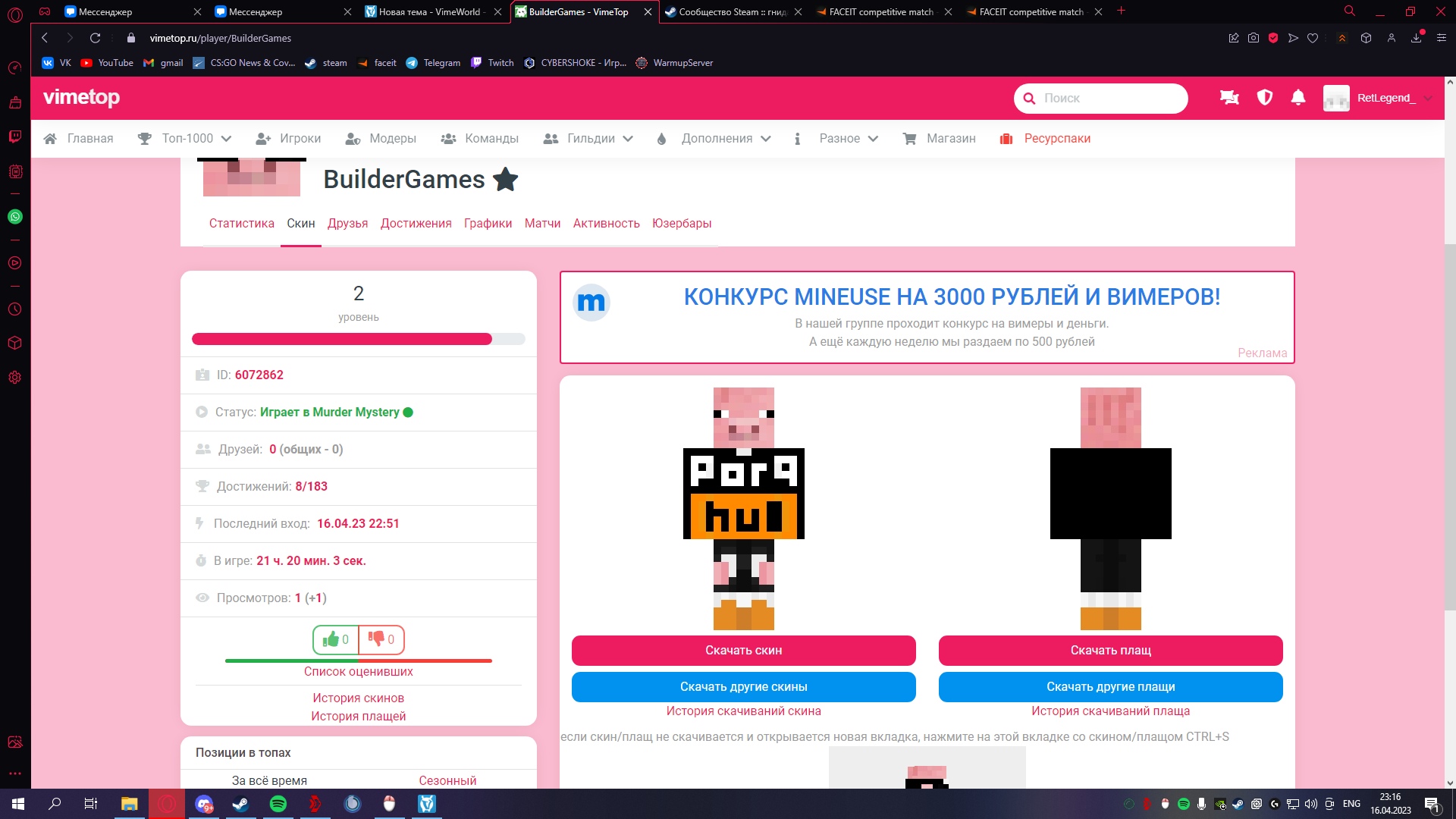Image resolution: width=1456 pixels, height=819 pixels.
Task: Open the Twitch icon in Opera sidebar
Action: click(x=14, y=136)
